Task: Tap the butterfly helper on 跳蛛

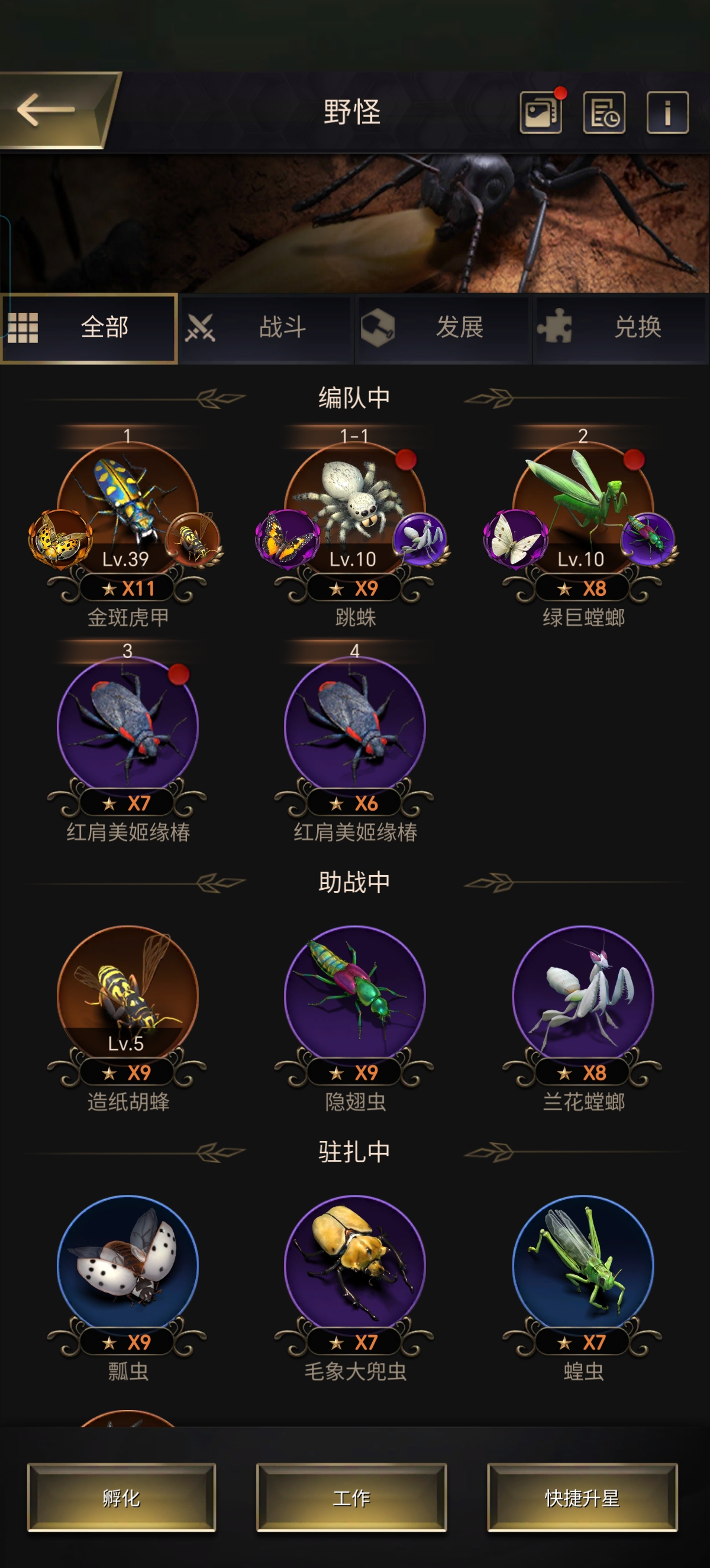Action: point(288,539)
